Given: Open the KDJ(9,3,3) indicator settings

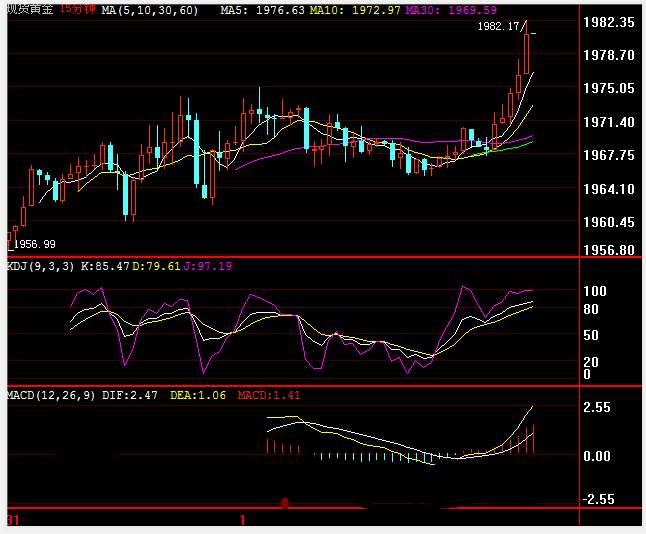Looking at the screenshot, I should [x=42, y=266].
